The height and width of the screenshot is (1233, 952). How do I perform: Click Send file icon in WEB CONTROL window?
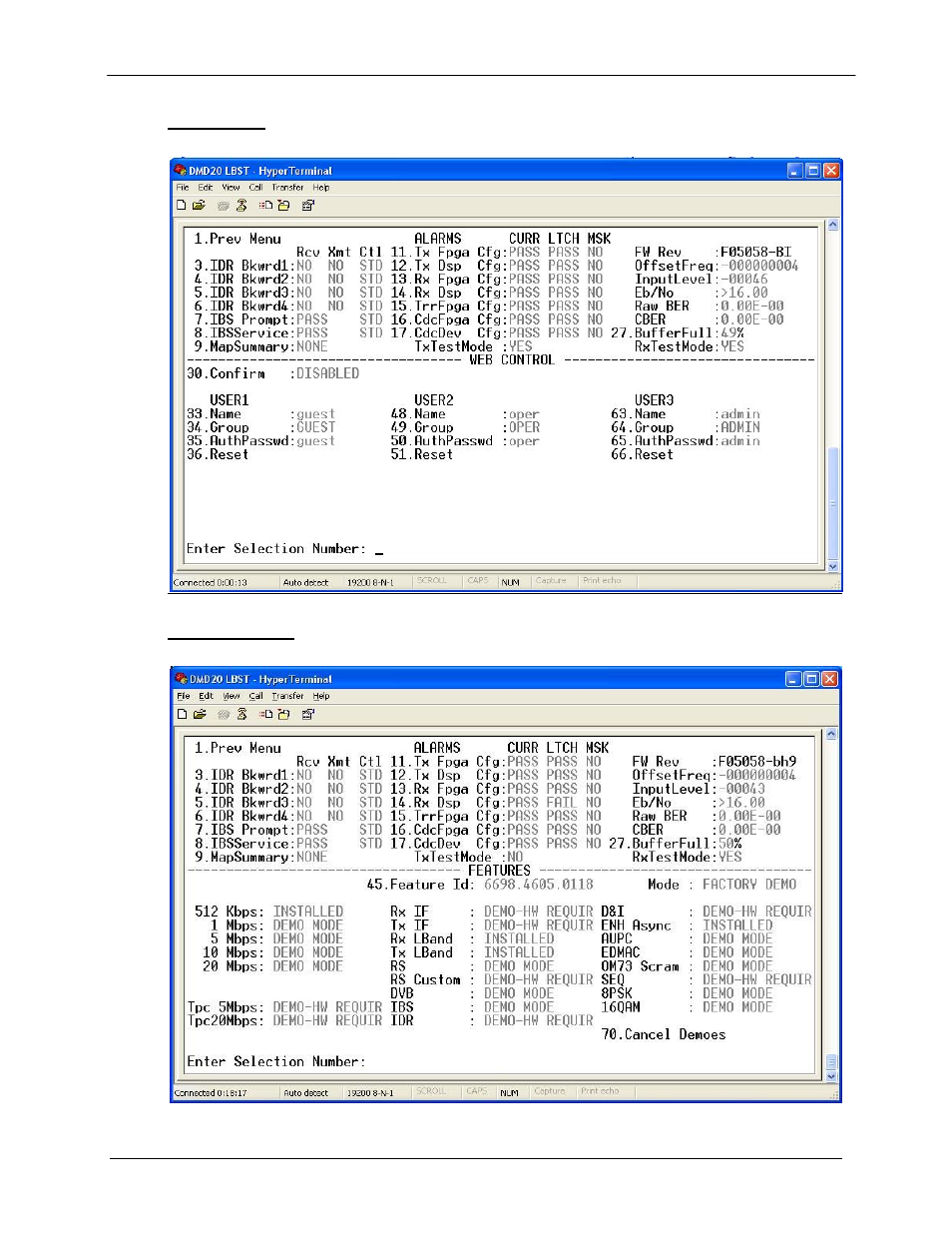[x=265, y=206]
